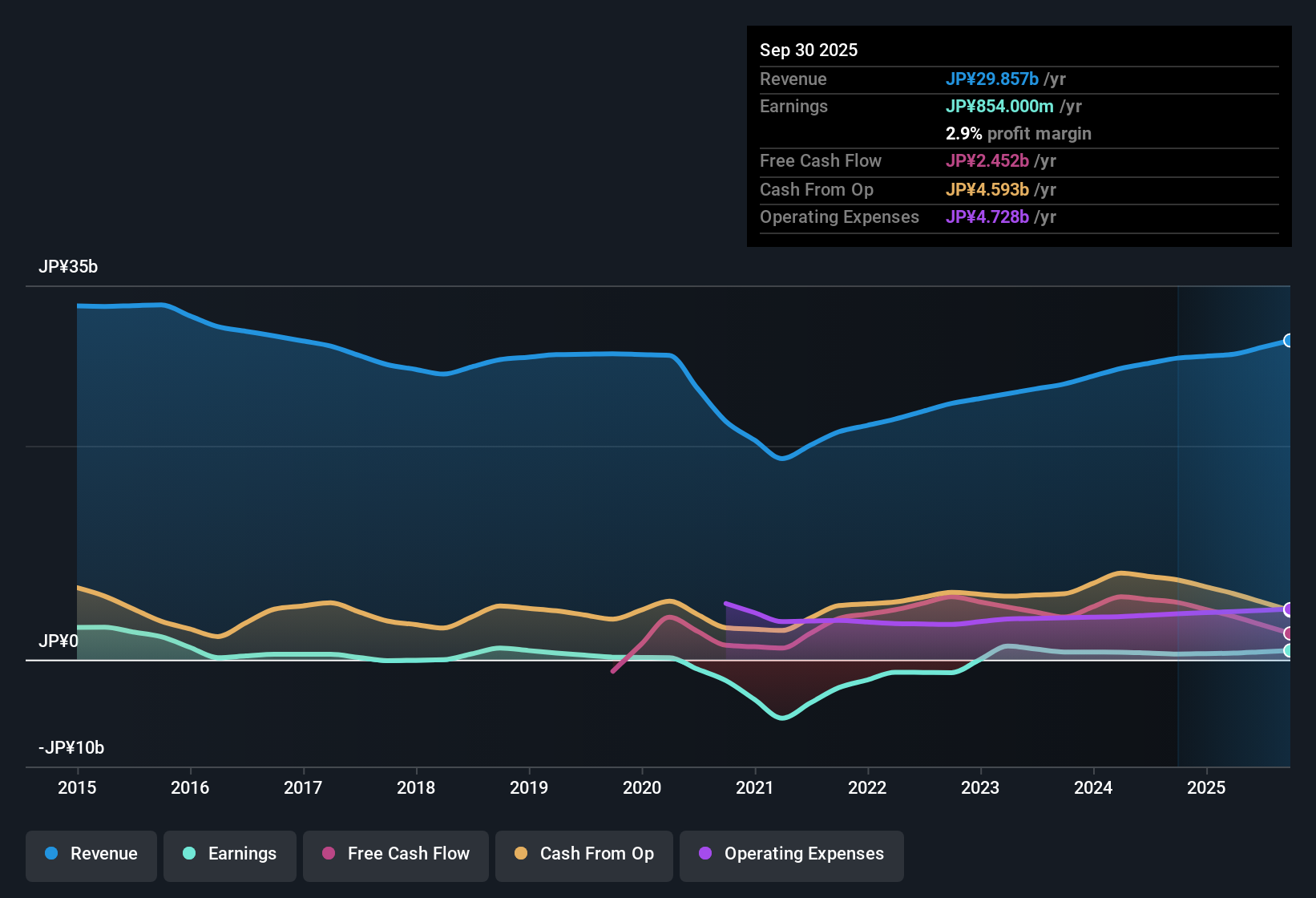Click the blue Revenue legend dot
The height and width of the screenshot is (898, 1316).
[51, 854]
